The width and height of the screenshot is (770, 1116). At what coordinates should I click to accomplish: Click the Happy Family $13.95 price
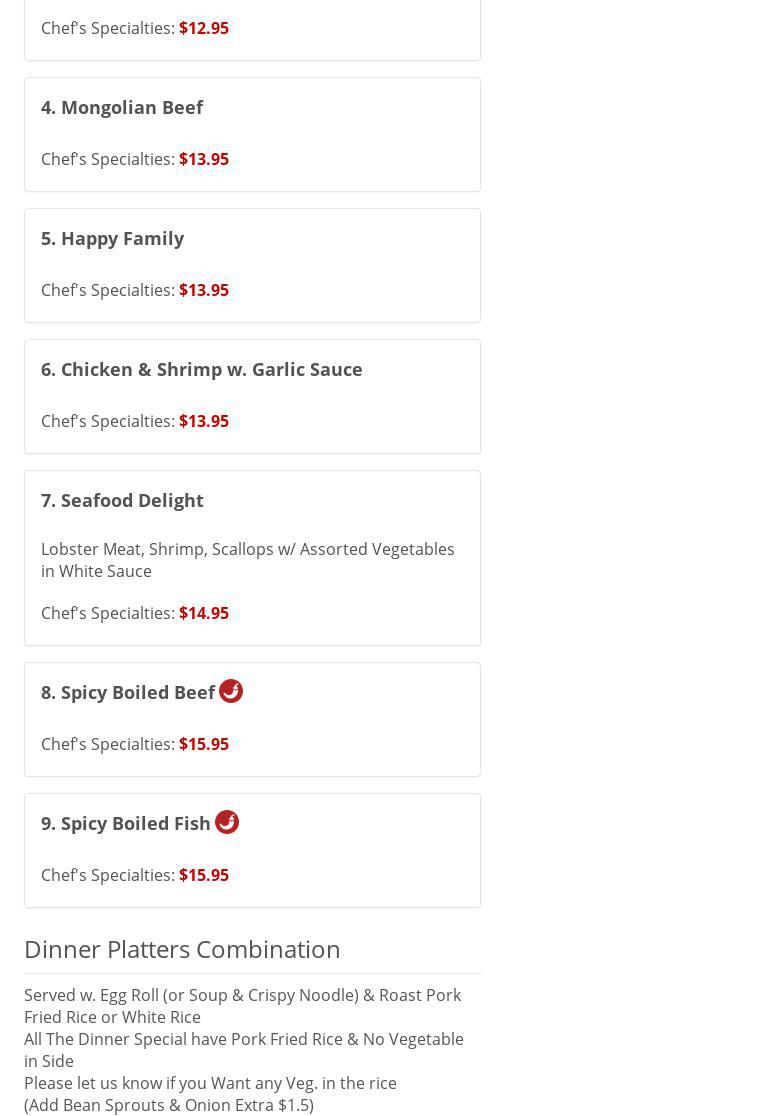coord(203,290)
